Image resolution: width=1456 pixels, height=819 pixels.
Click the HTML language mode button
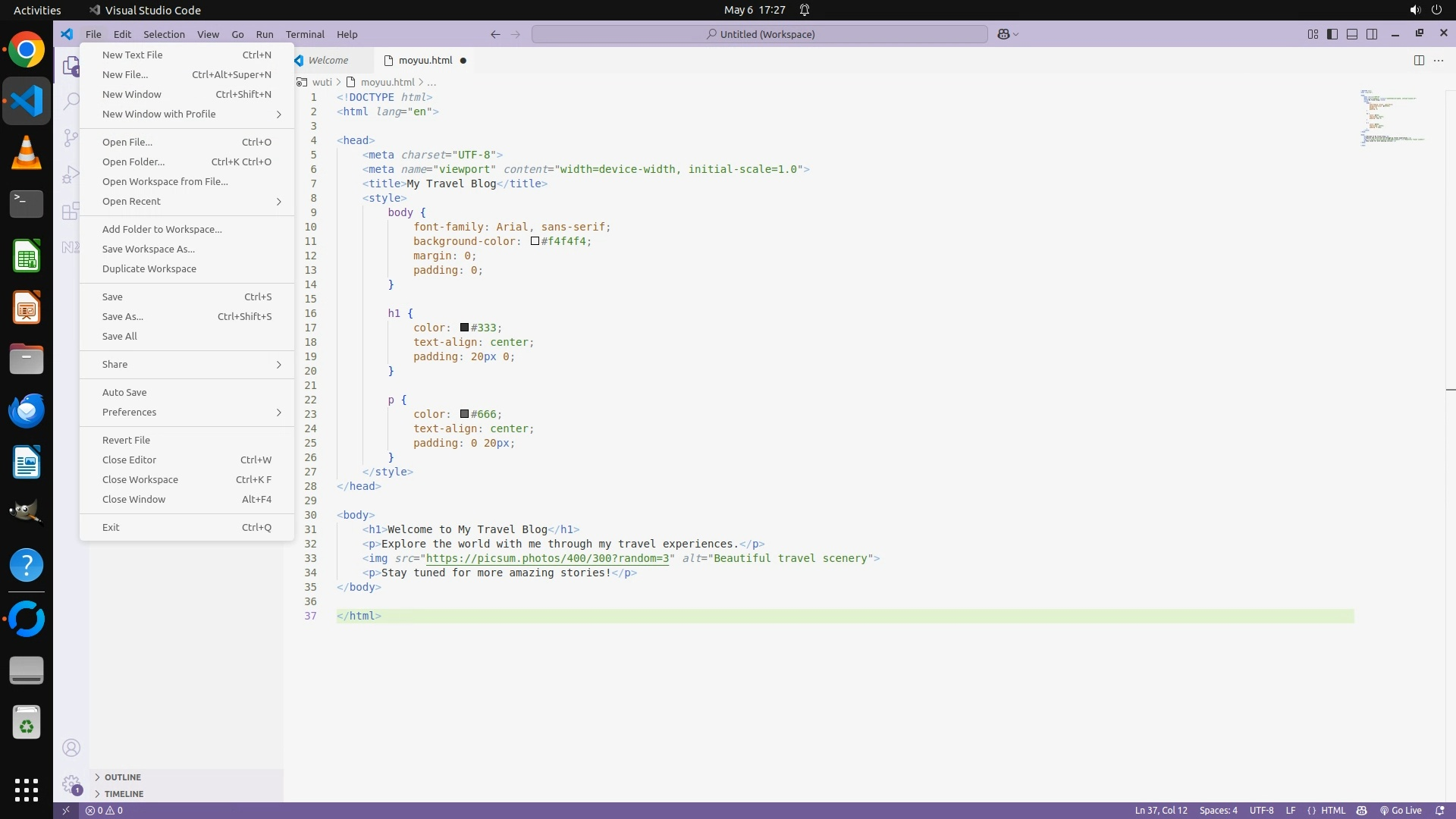(1333, 810)
